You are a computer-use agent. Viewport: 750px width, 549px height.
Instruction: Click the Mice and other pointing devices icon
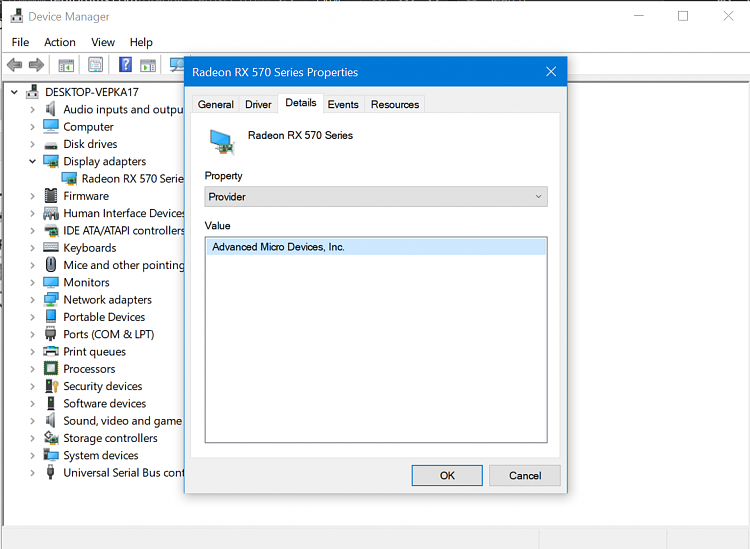[x=51, y=264]
